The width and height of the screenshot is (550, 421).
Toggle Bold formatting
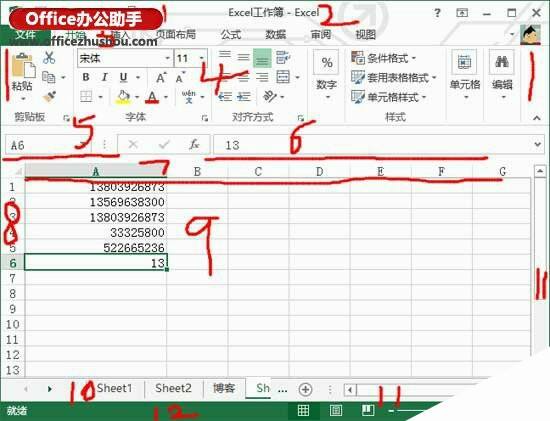pos(86,77)
